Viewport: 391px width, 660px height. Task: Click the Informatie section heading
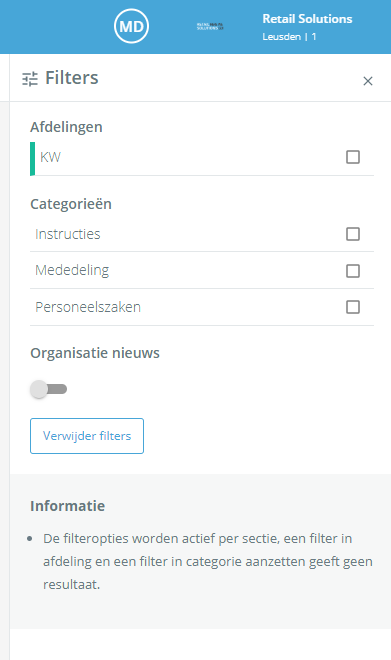[x=67, y=506]
